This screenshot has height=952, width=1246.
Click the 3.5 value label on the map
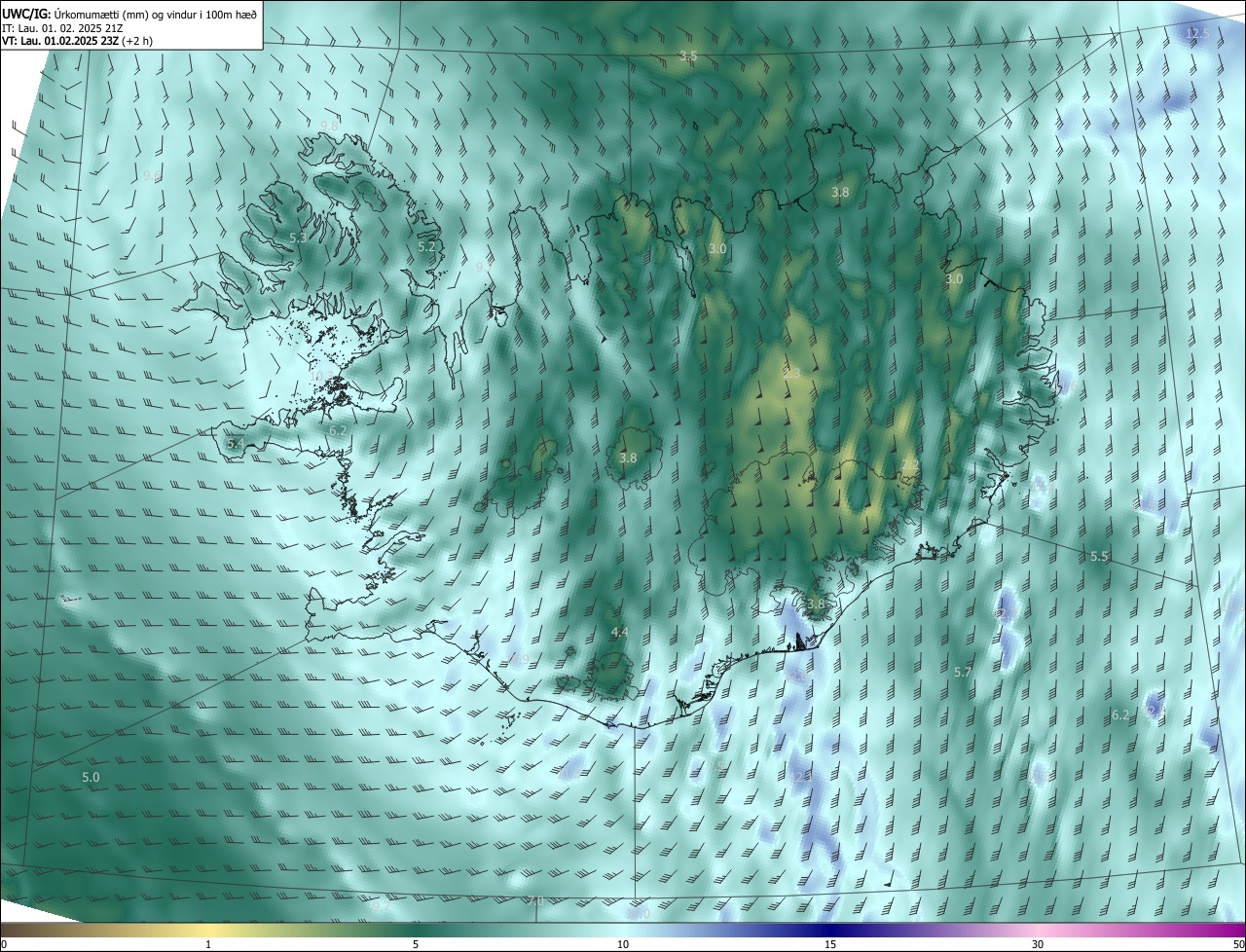click(x=688, y=56)
